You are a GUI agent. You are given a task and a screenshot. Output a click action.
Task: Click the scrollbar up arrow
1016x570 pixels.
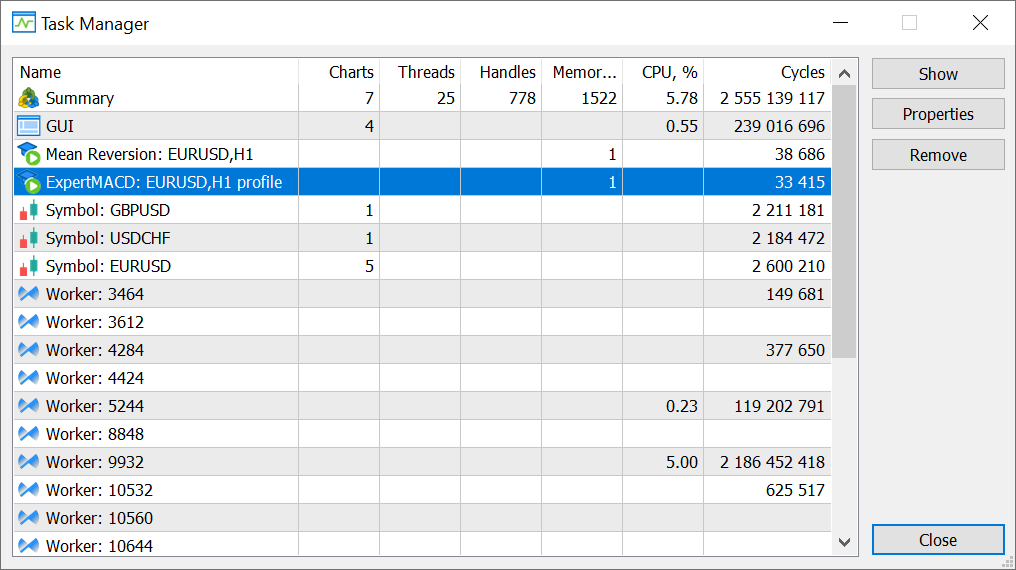[844, 73]
